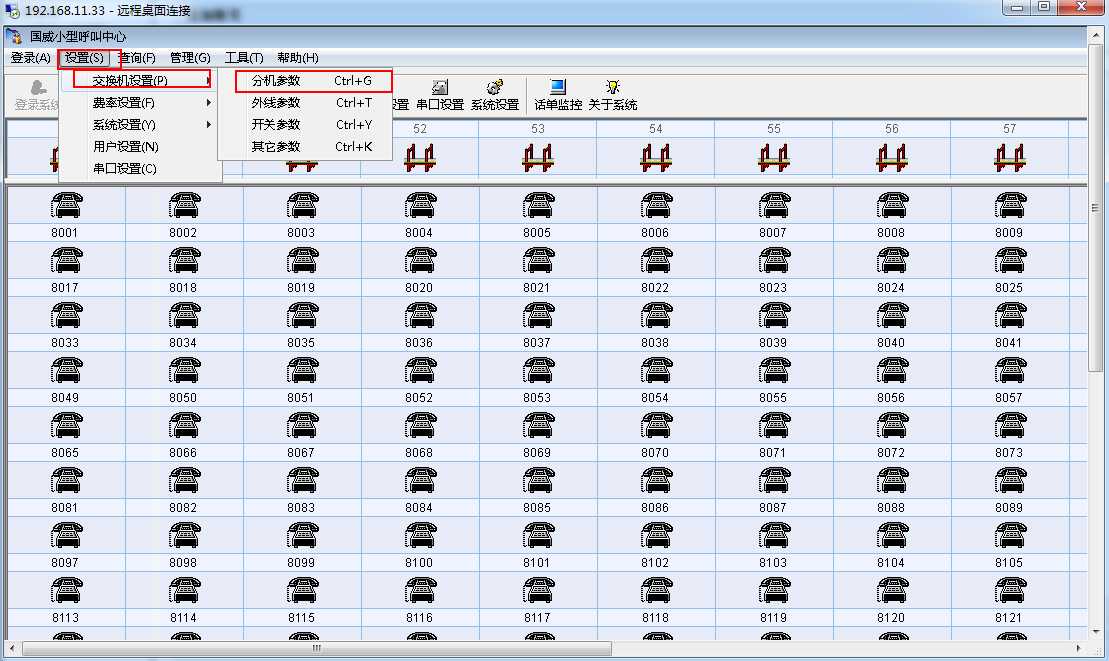1109x661 pixels.
Task: Select trunk line 57 icon
Action: 1009,158
